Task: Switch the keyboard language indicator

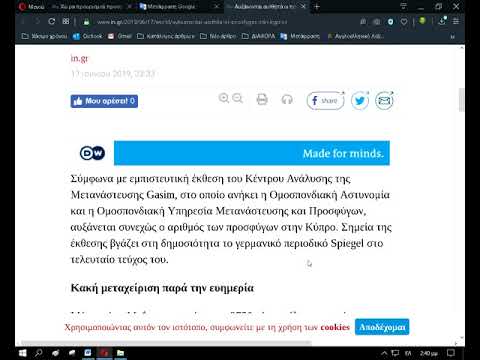Action: 408,353
